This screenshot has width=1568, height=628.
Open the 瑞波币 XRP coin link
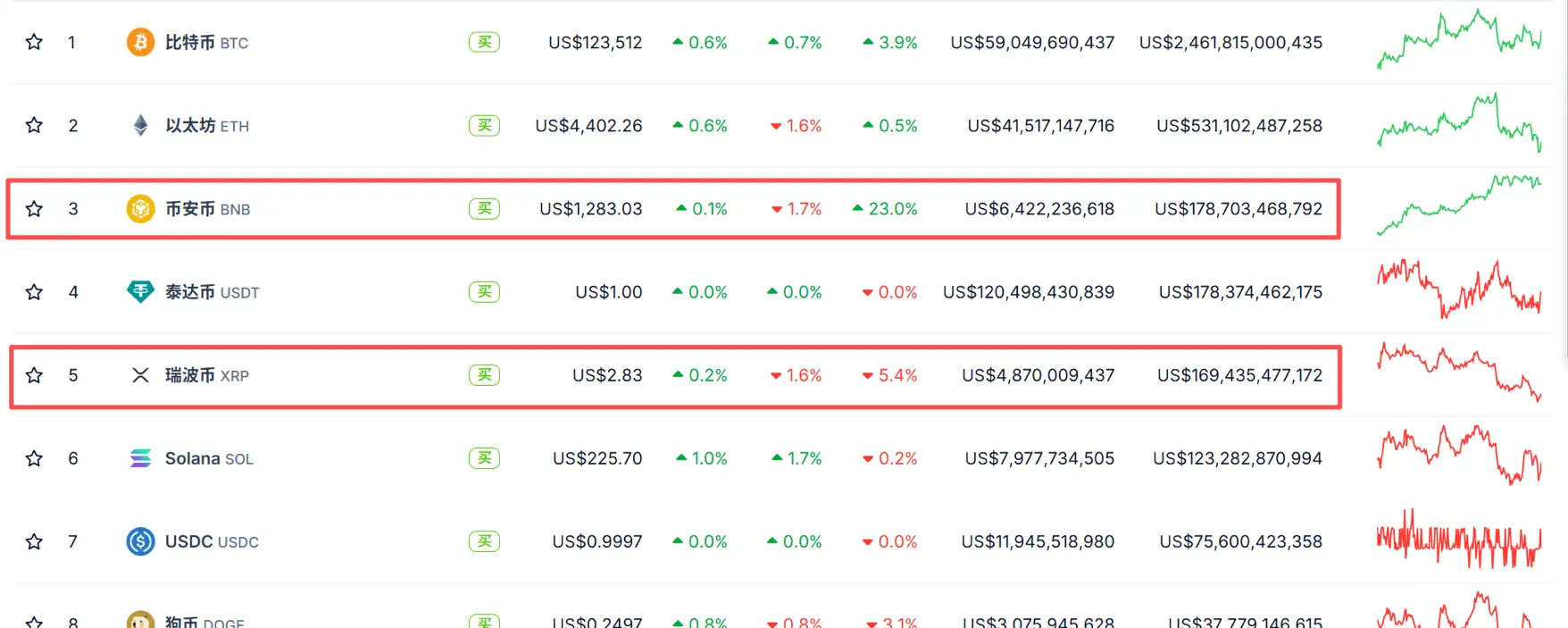[x=207, y=375]
